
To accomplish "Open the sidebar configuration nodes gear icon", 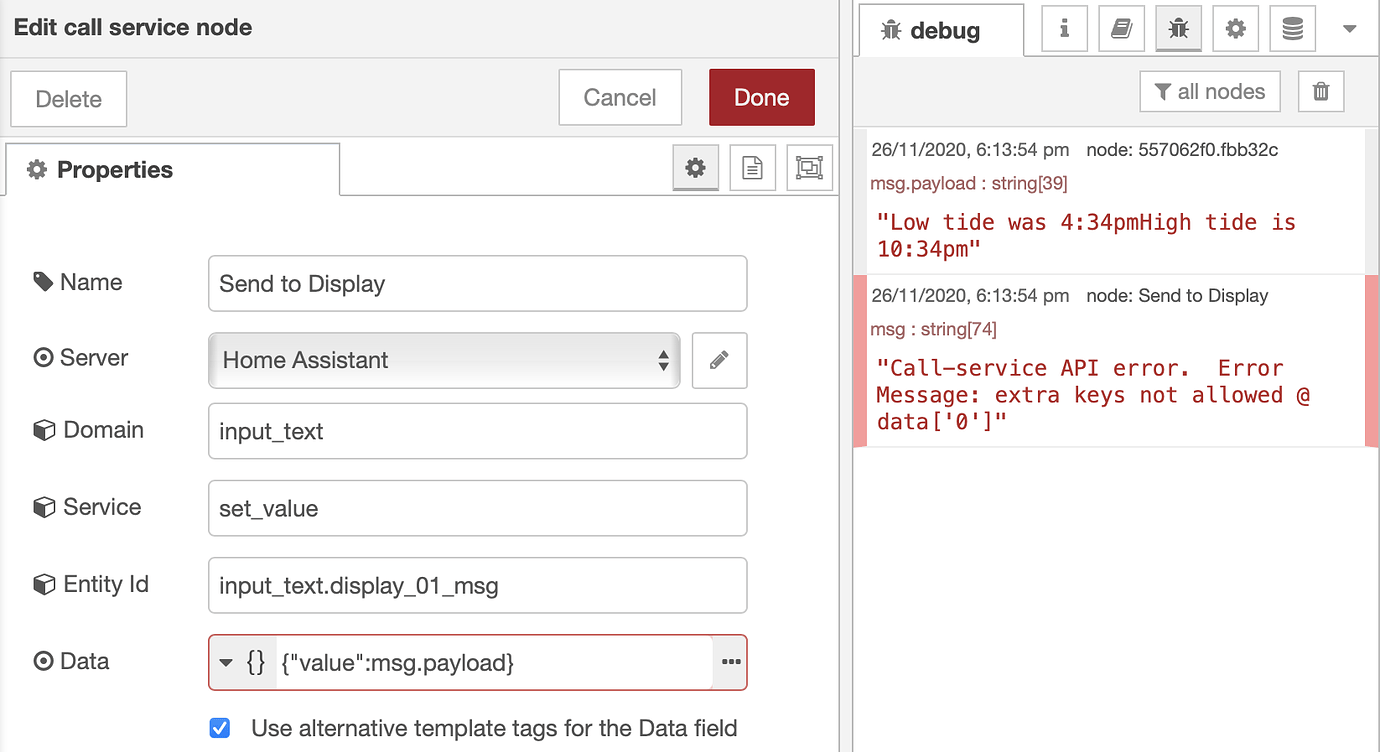I will click(x=1235, y=29).
